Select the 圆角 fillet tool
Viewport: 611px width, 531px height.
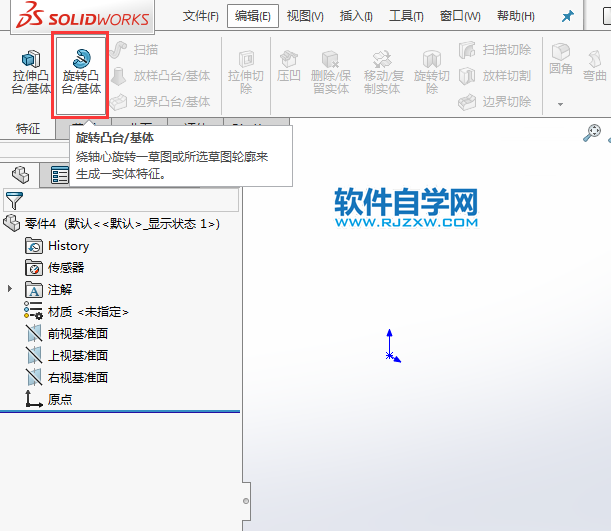(x=561, y=59)
